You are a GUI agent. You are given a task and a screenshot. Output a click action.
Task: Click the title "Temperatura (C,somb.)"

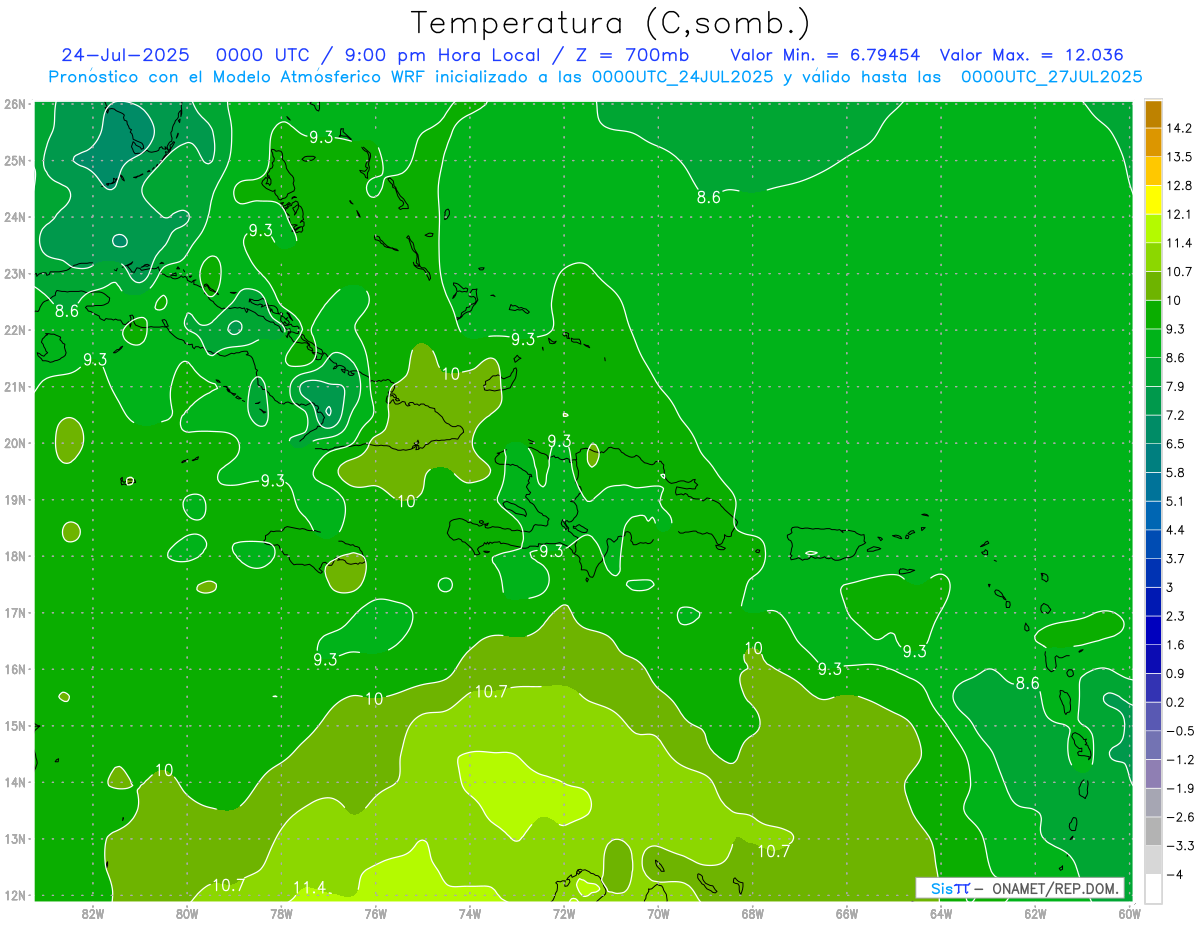611,23
